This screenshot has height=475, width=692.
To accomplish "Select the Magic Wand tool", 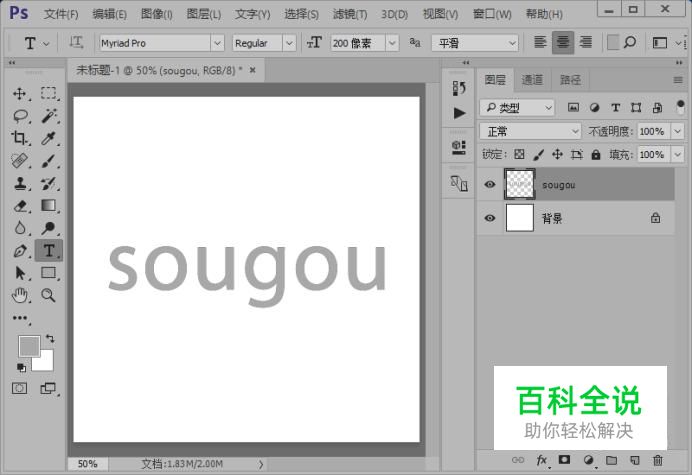I will click(x=49, y=116).
